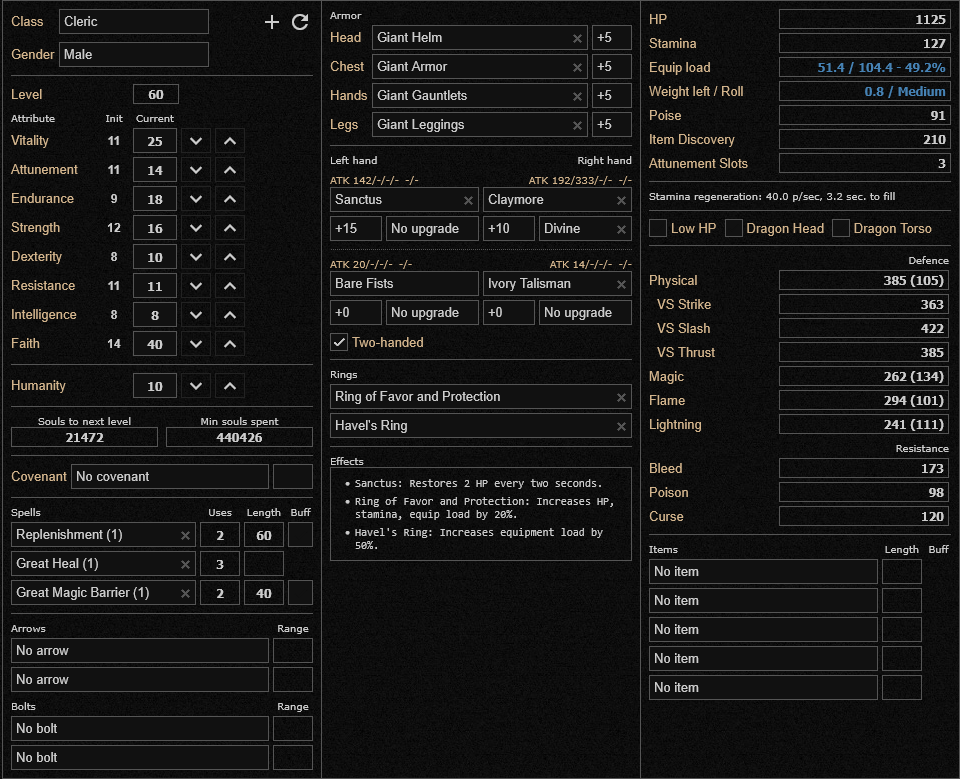Open the first No arrow selector
Viewport: 960px width, 779px height.
pyautogui.click(x=140, y=650)
